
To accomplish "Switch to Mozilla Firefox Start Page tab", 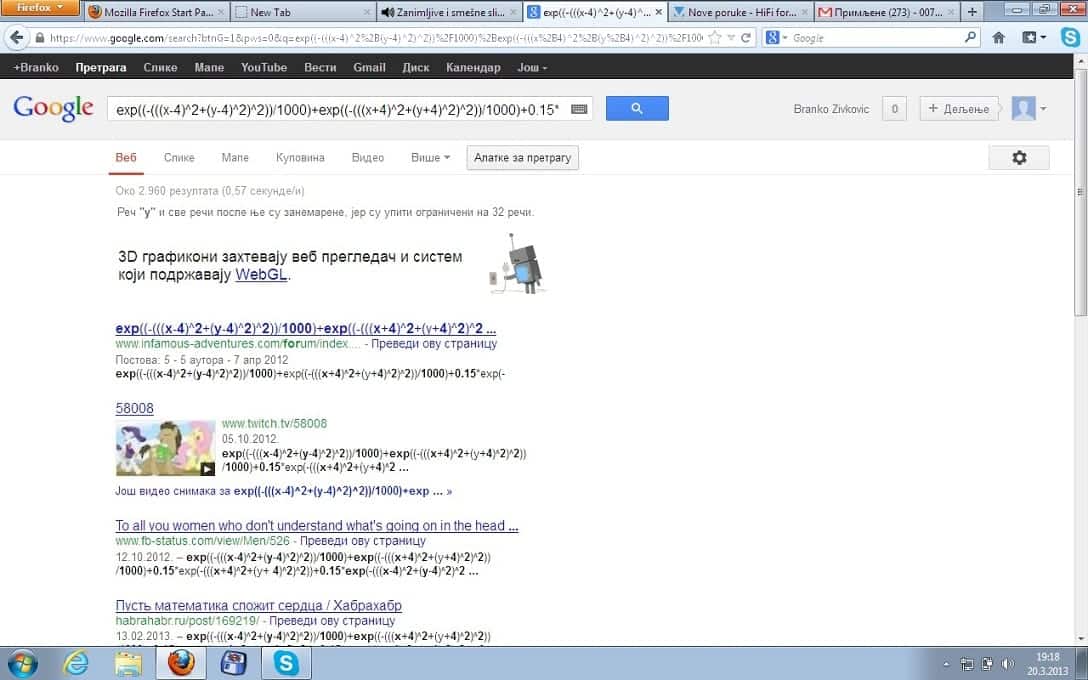I will 158,12.
